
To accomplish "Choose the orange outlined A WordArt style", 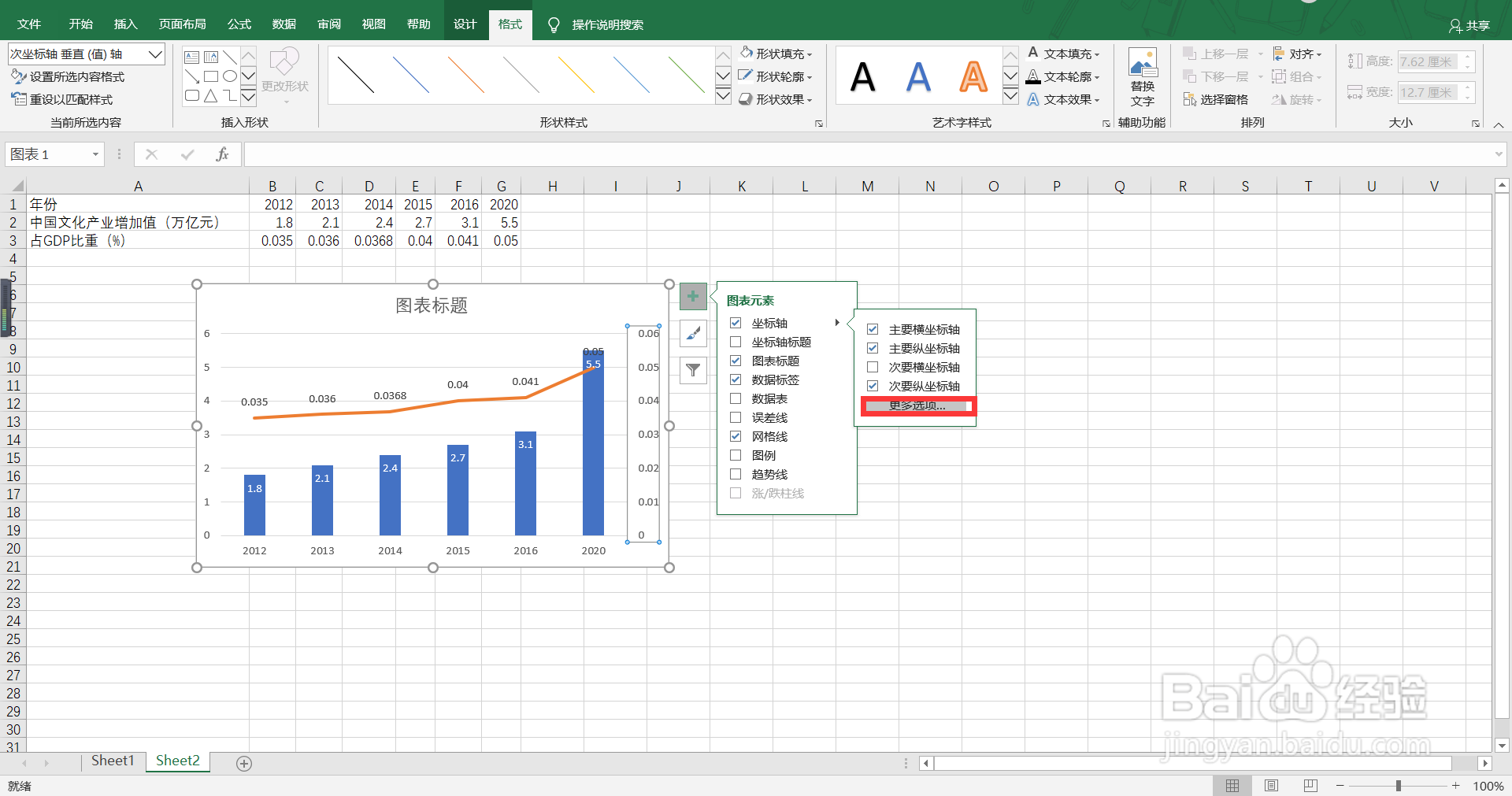I will [x=973, y=76].
